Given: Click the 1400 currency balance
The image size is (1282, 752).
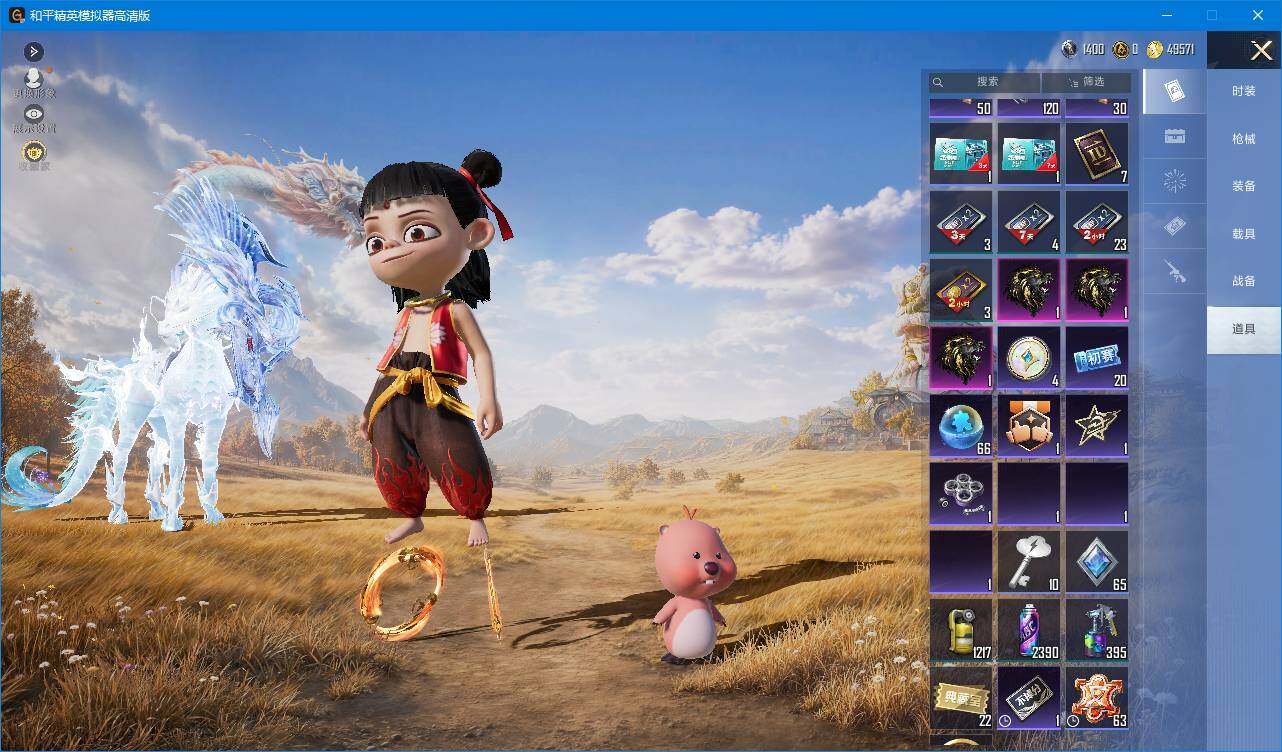Looking at the screenshot, I should tap(1083, 49).
